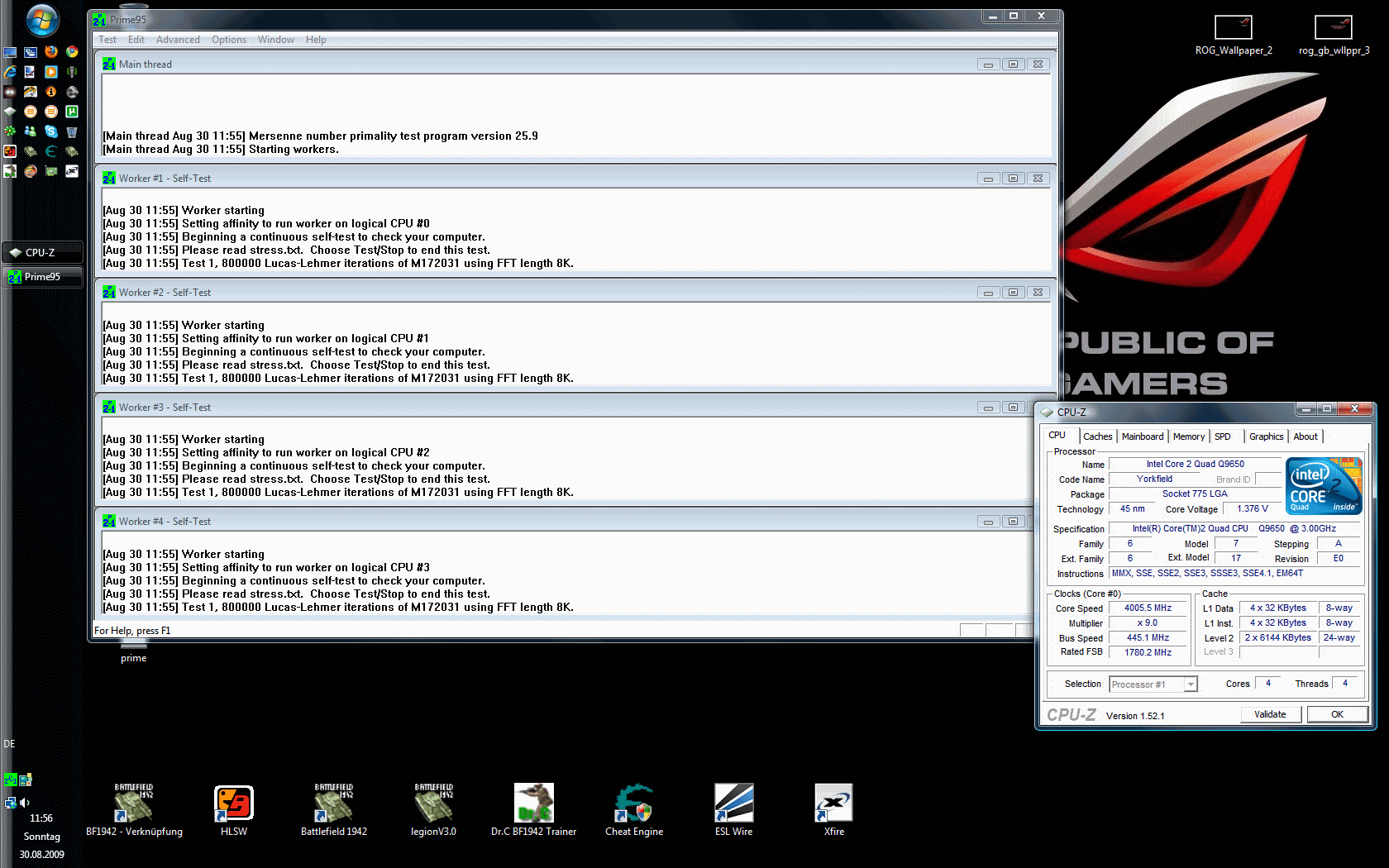The image size is (1389, 868).
Task: Open legionV3.0 desktop shortcut
Action: pos(434,810)
